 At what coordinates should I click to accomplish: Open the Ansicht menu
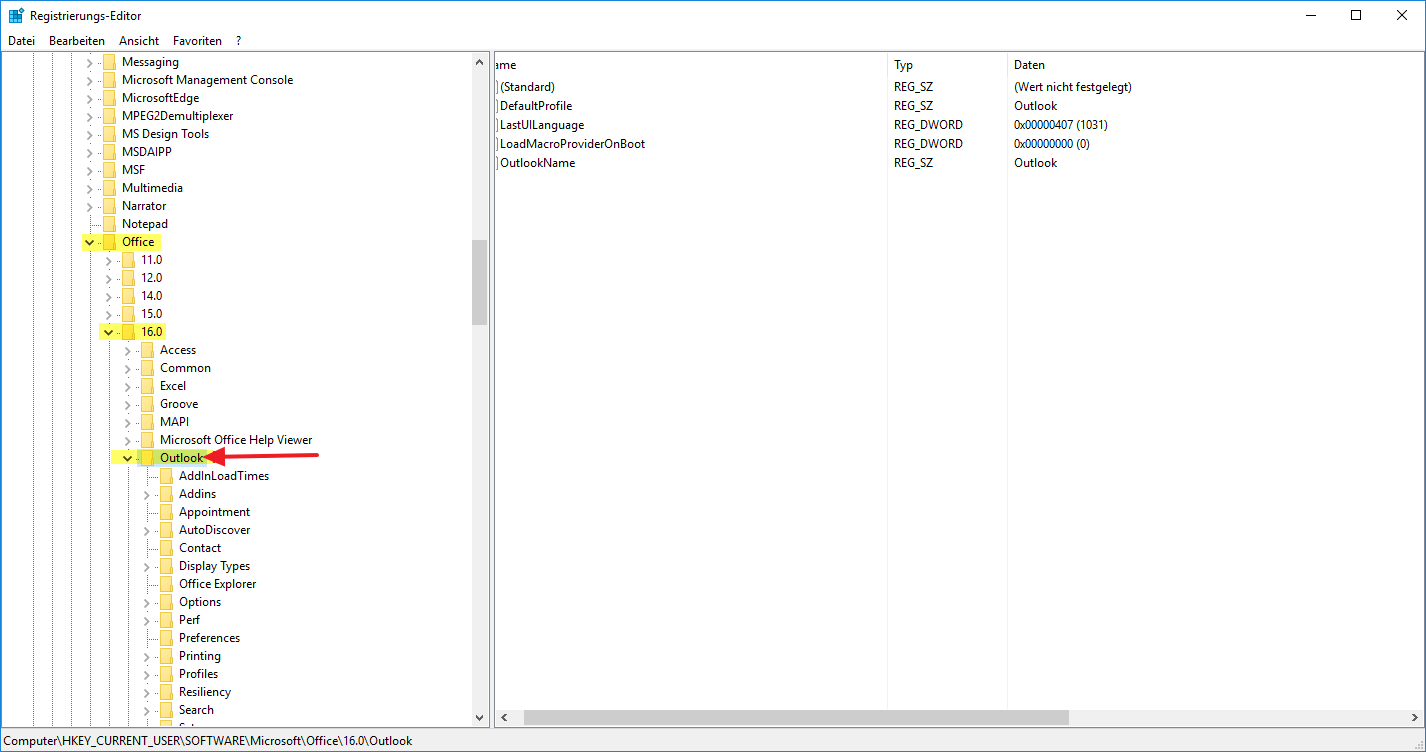139,41
